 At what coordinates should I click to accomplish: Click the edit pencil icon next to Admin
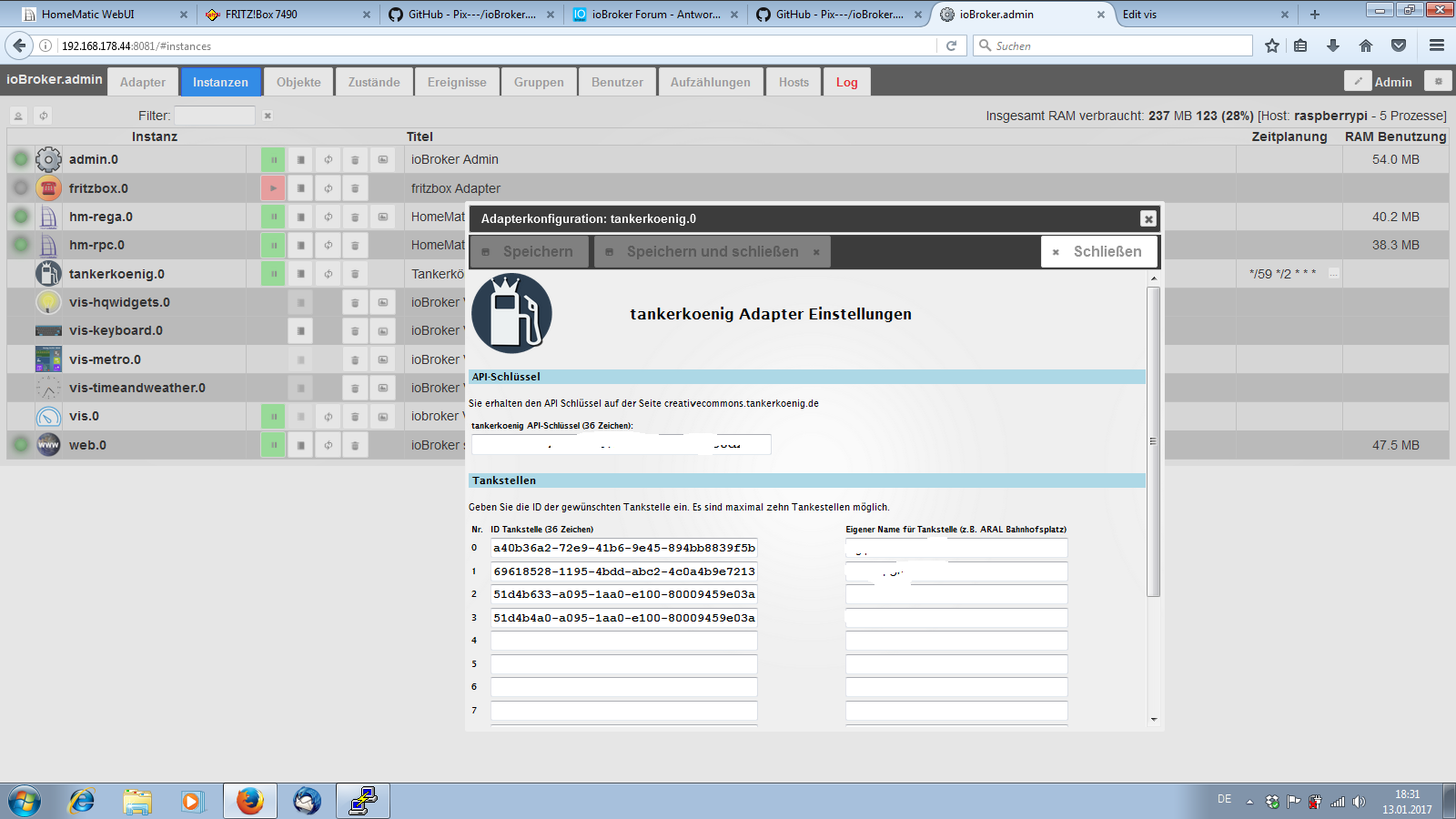pos(1358,81)
